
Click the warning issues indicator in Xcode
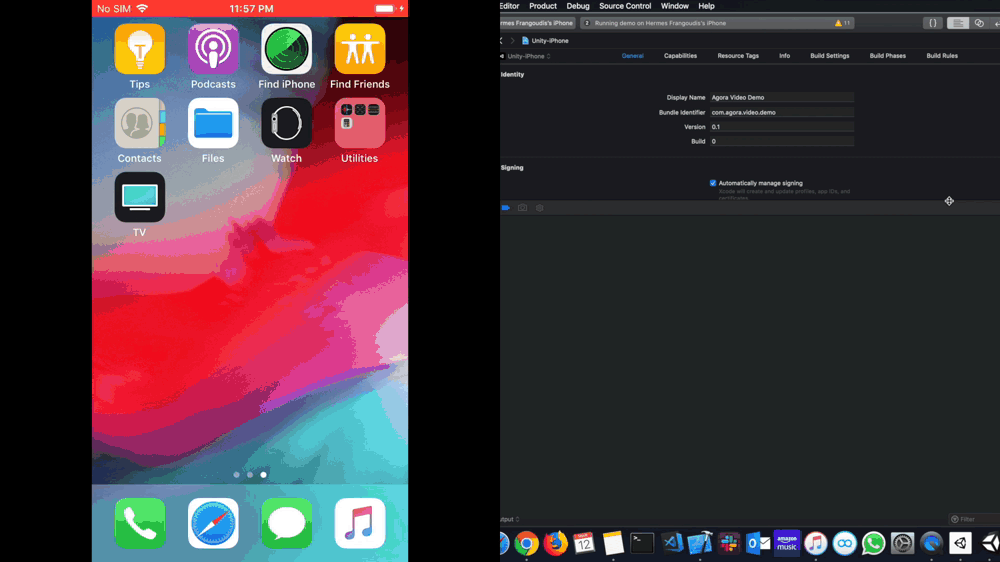tap(842, 23)
